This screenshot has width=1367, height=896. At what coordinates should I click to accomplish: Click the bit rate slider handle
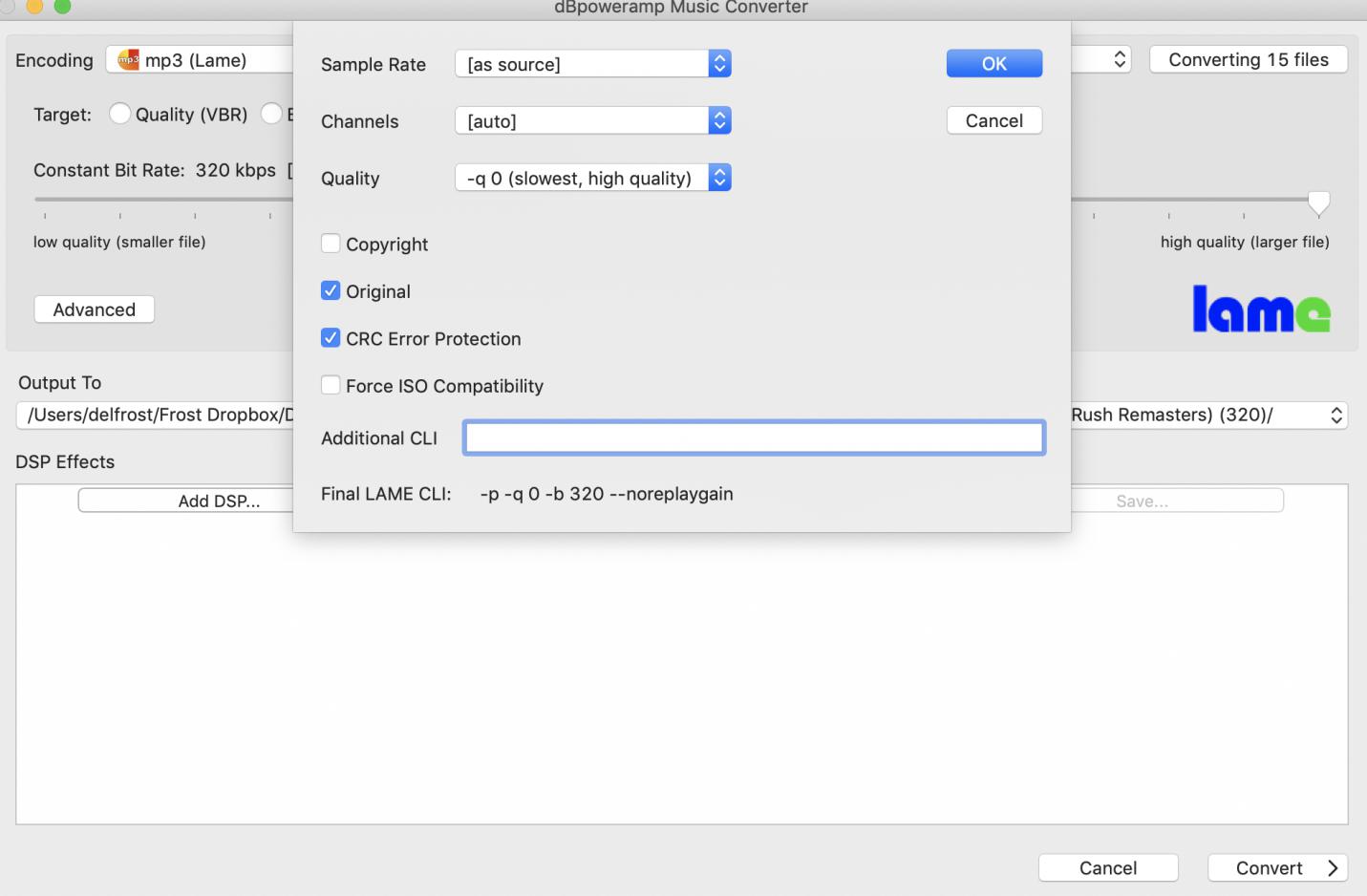1318,202
